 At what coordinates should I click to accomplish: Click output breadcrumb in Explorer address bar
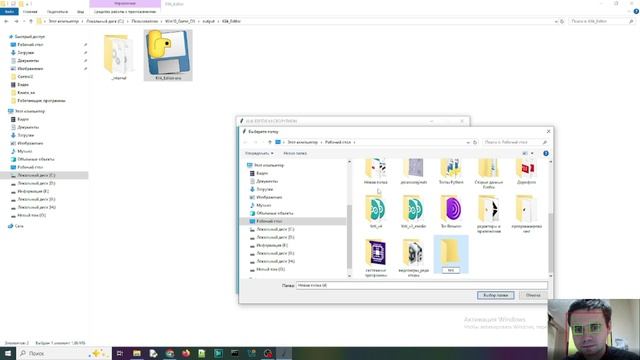coord(209,21)
